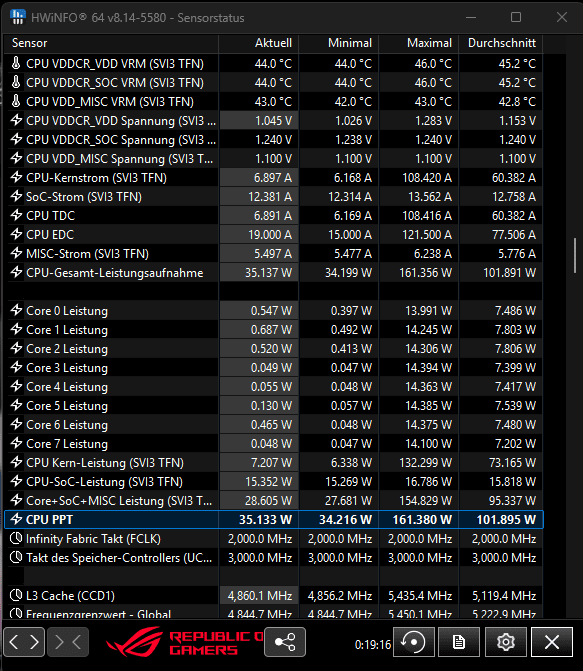Click the 101.895 W average value
Image resolution: width=583 pixels, height=671 pixels.
click(x=506, y=520)
